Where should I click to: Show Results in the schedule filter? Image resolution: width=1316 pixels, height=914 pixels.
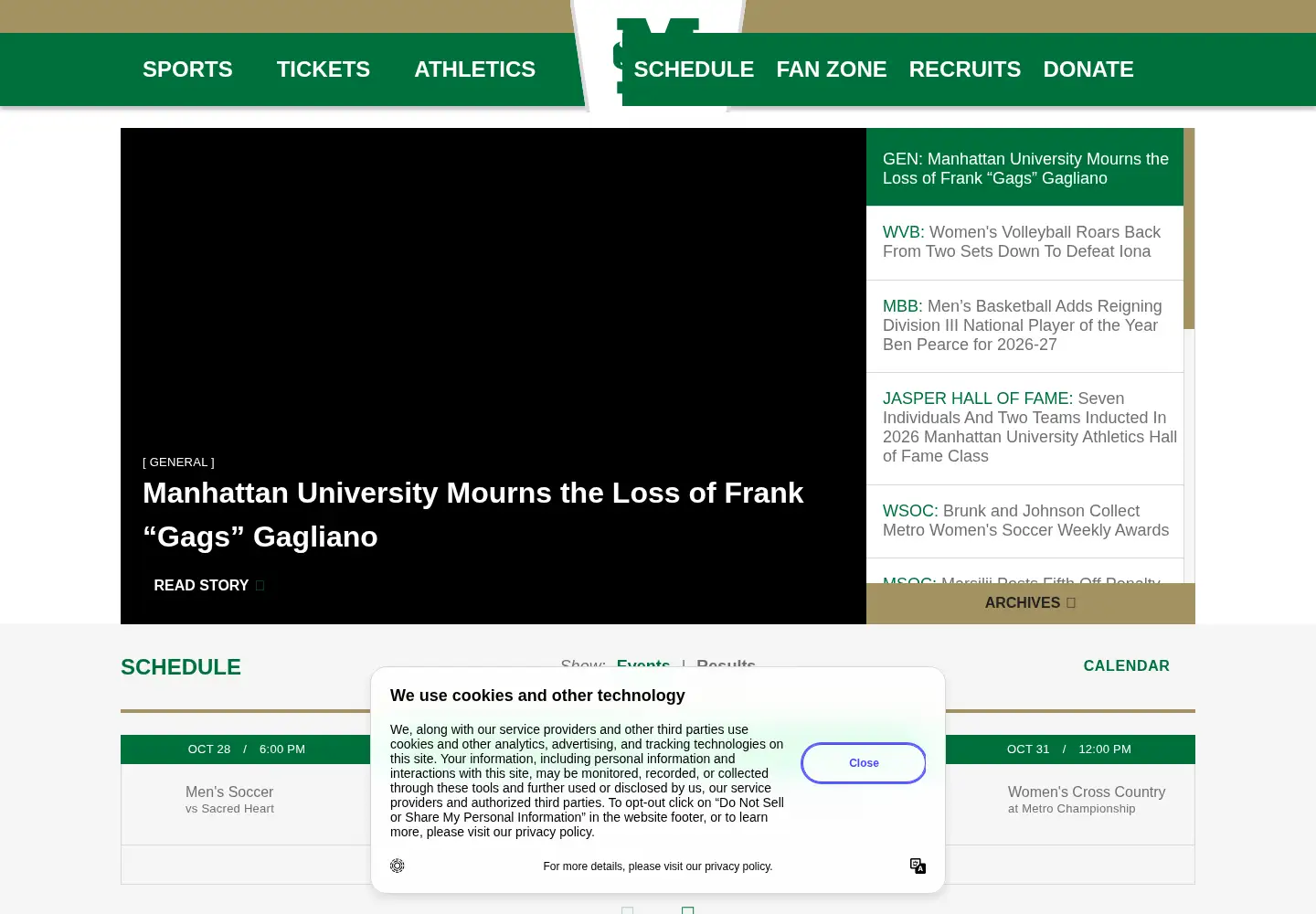click(x=726, y=665)
